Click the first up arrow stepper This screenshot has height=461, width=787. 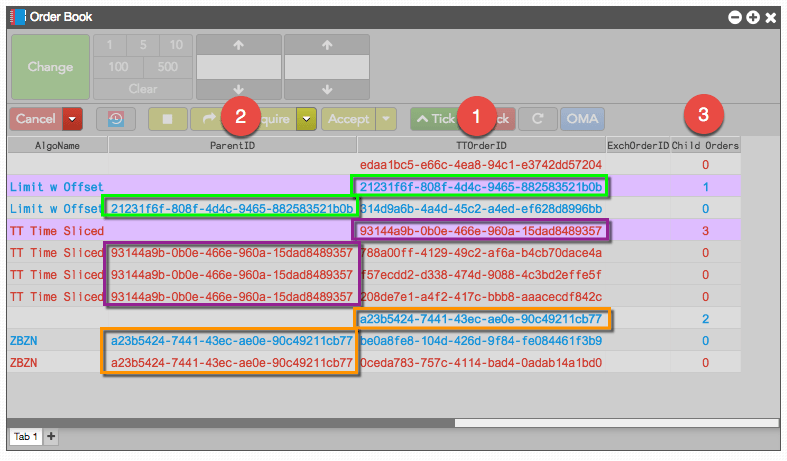pyautogui.click(x=238, y=45)
